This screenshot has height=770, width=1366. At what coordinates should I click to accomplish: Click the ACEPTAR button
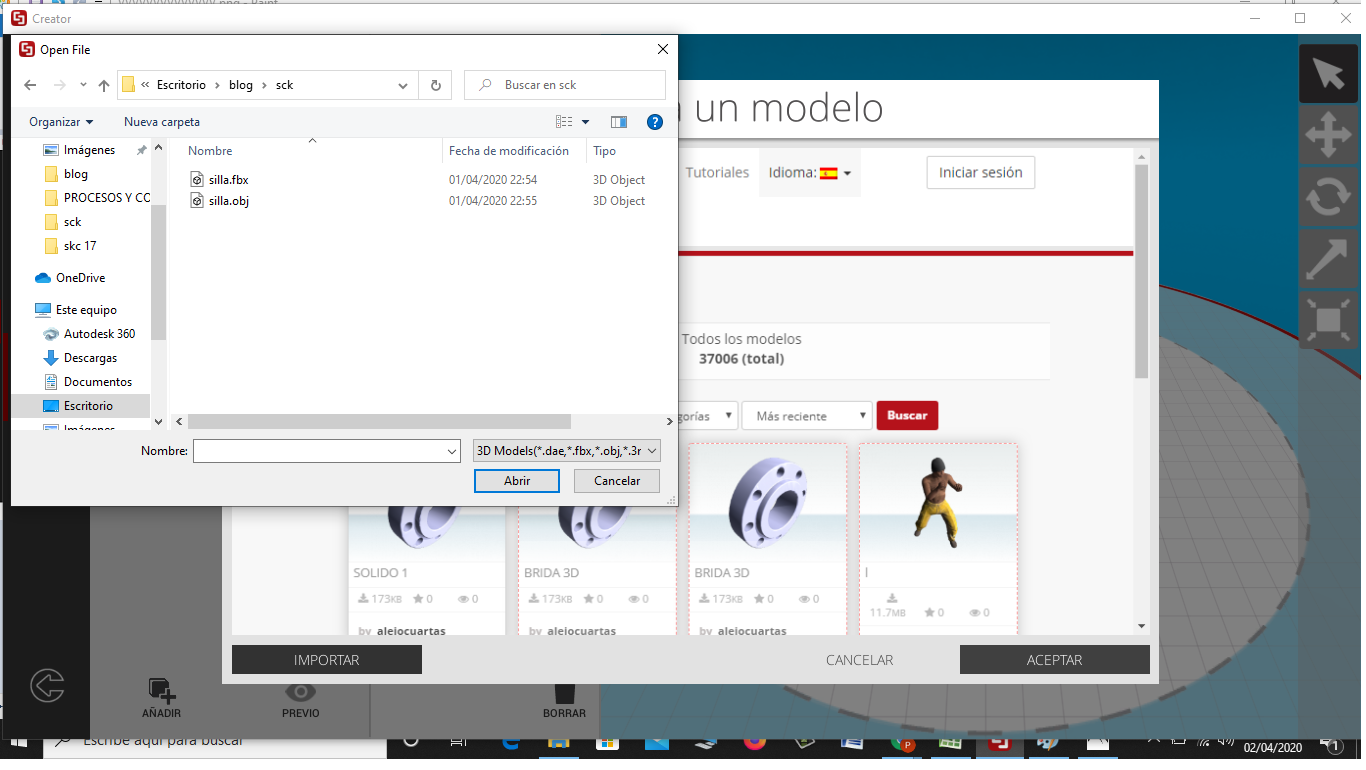tap(1054, 660)
